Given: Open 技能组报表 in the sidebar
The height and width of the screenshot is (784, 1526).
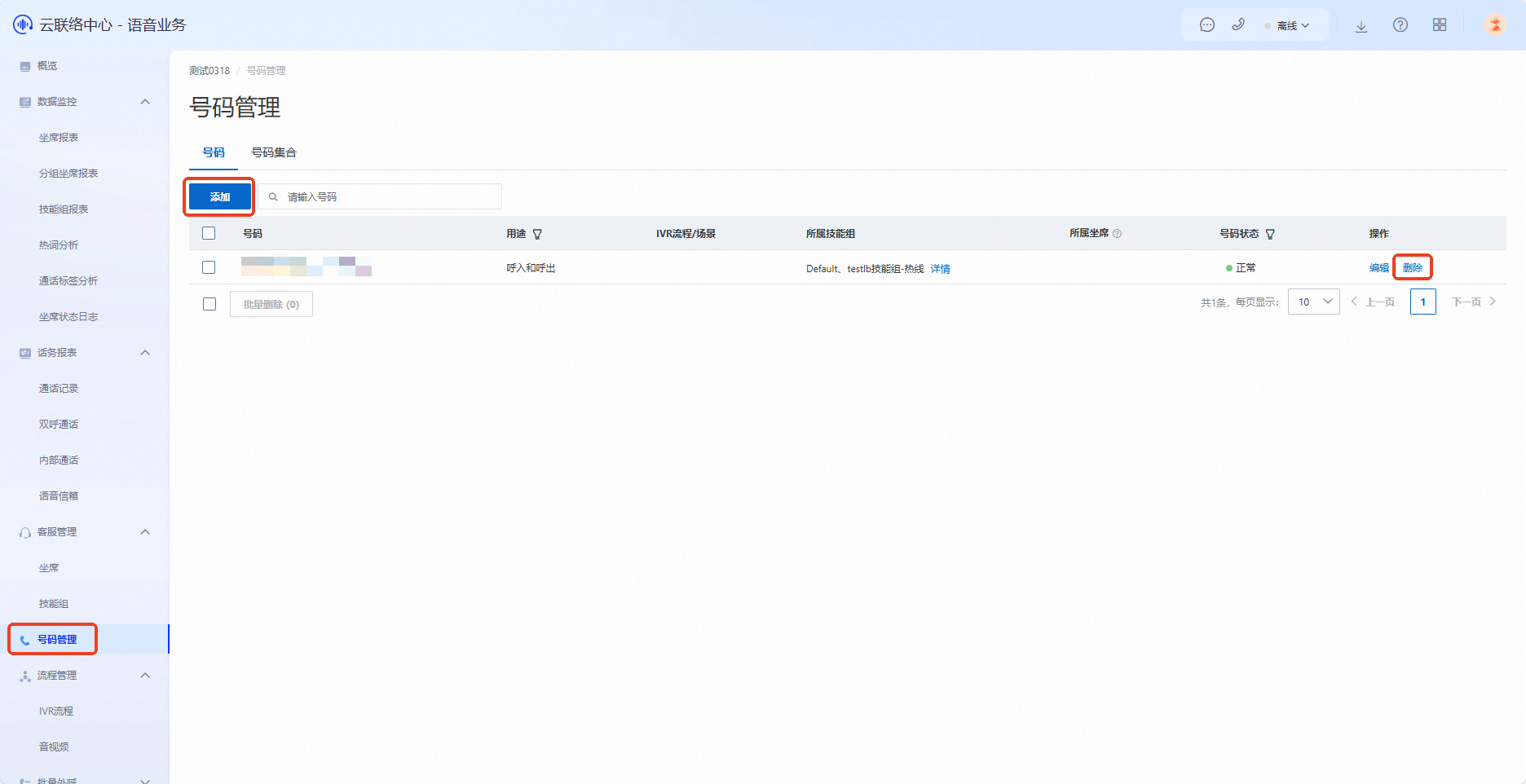Looking at the screenshot, I should tap(64, 209).
